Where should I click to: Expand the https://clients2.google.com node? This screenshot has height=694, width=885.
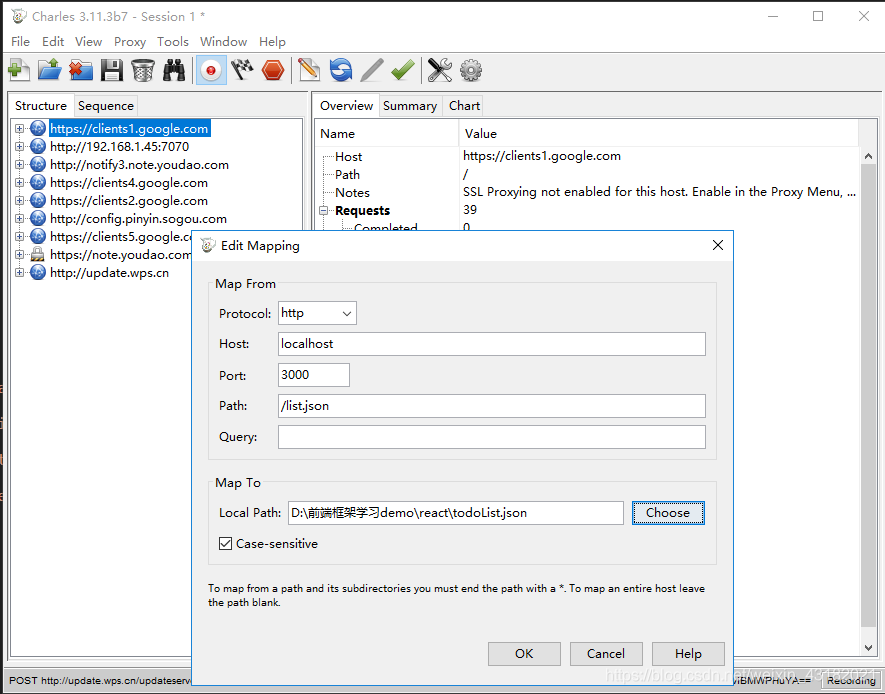pyautogui.click(x=19, y=201)
